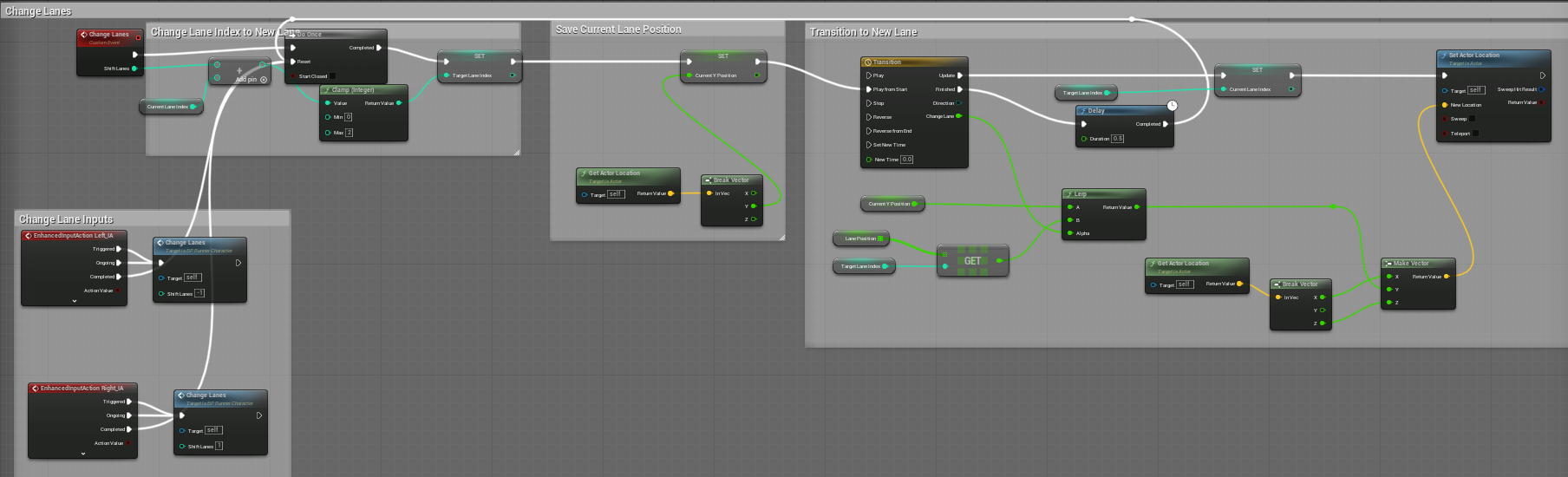Click the GET array node

(972, 261)
